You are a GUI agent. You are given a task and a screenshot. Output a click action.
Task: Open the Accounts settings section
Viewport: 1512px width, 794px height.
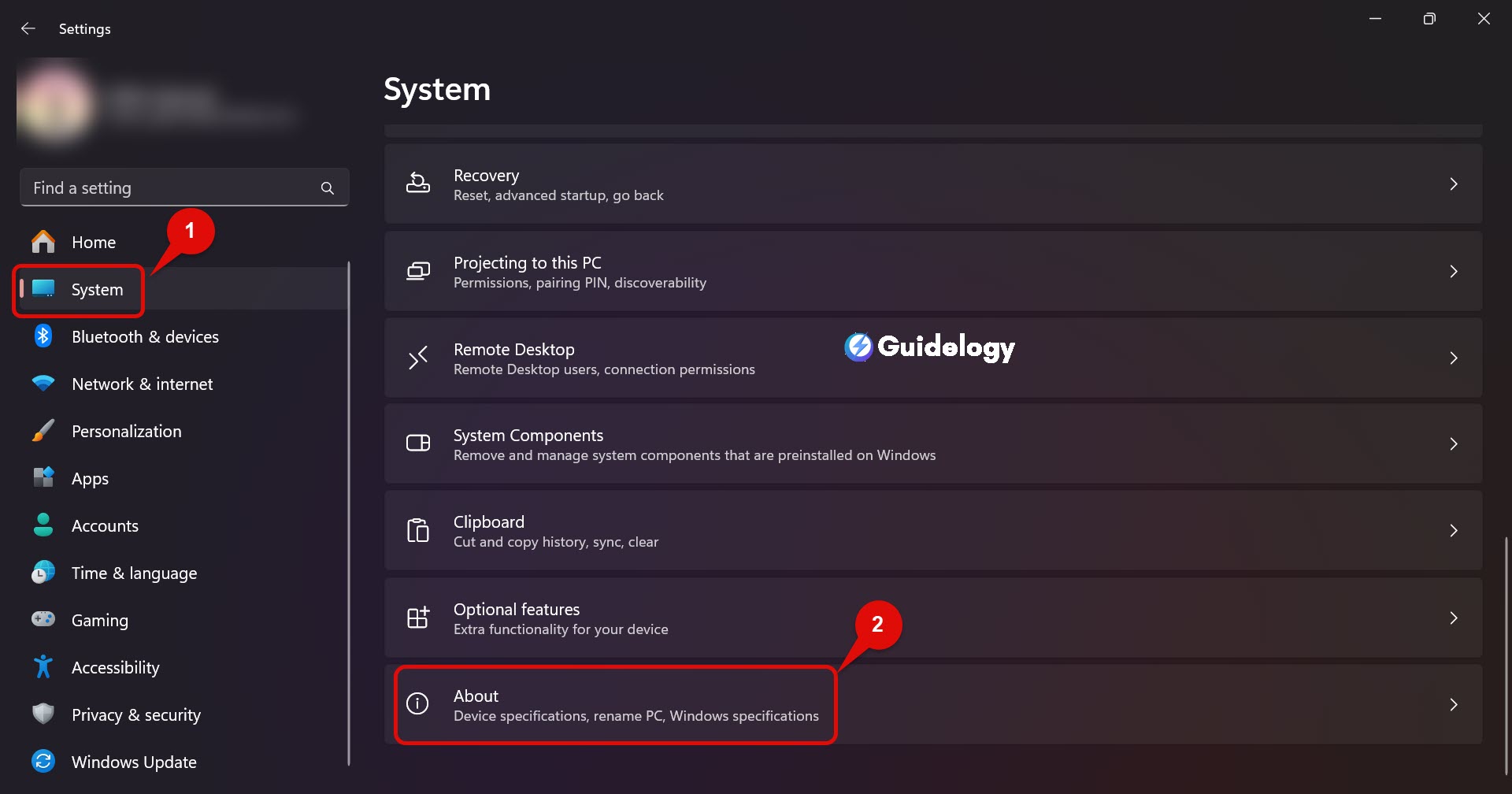pyautogui.click(x=105, y=526)
